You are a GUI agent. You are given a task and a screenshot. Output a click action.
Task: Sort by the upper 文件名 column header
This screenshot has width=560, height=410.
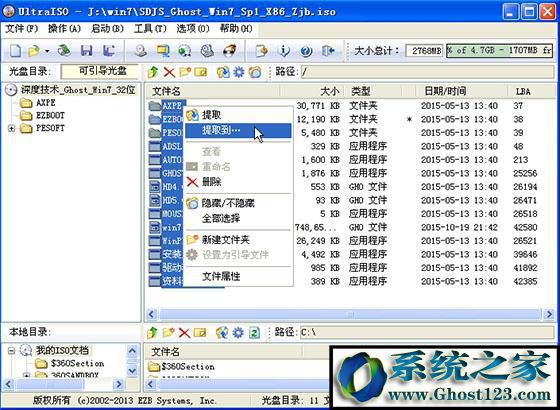[x=212, y=91]
